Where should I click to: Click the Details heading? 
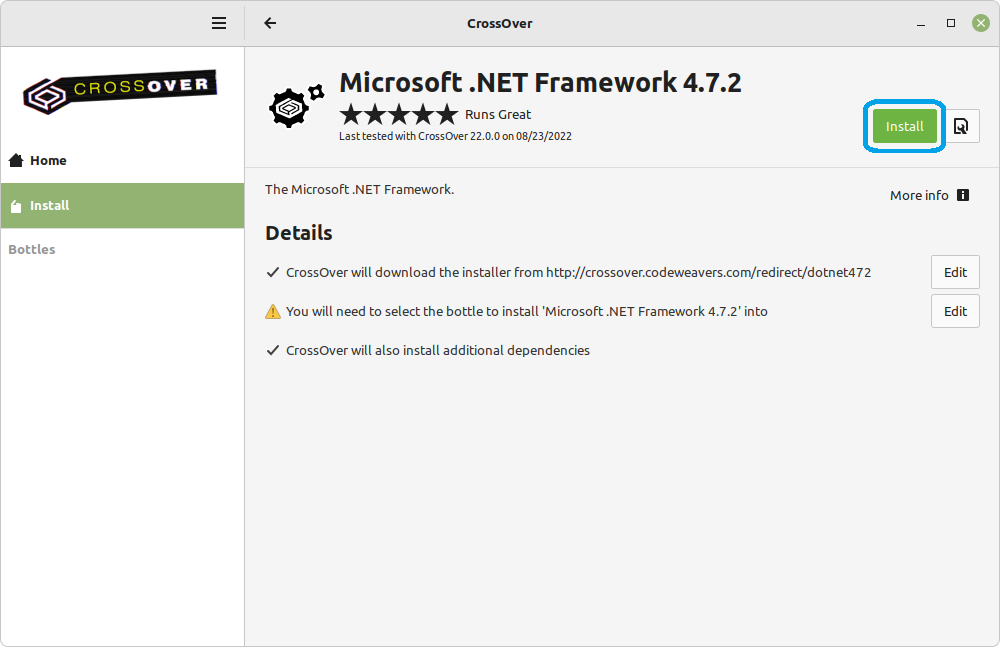pos(299,233)
